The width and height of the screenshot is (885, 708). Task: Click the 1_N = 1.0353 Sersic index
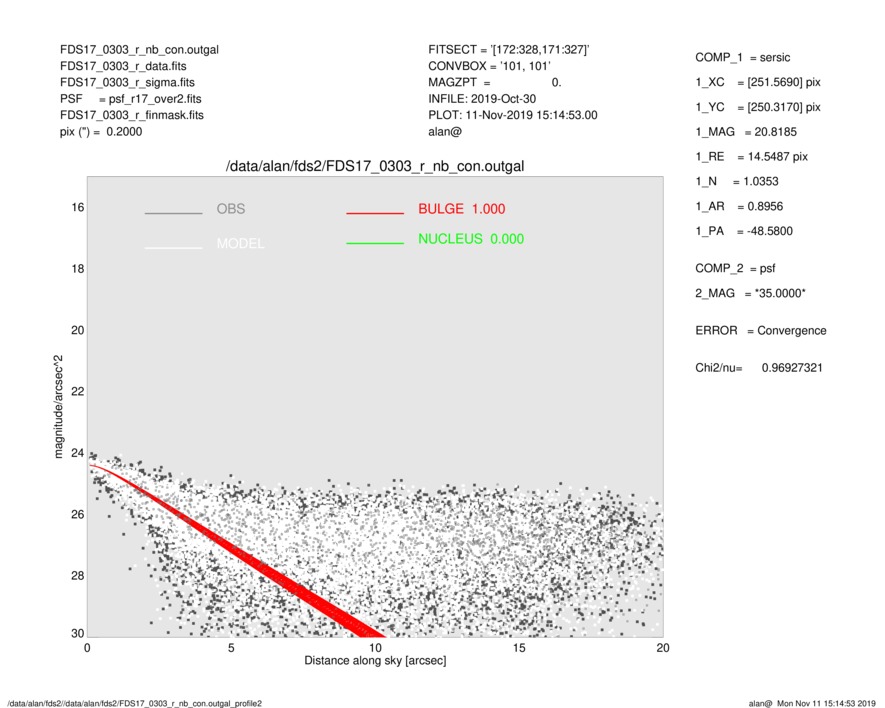(737, 182)
